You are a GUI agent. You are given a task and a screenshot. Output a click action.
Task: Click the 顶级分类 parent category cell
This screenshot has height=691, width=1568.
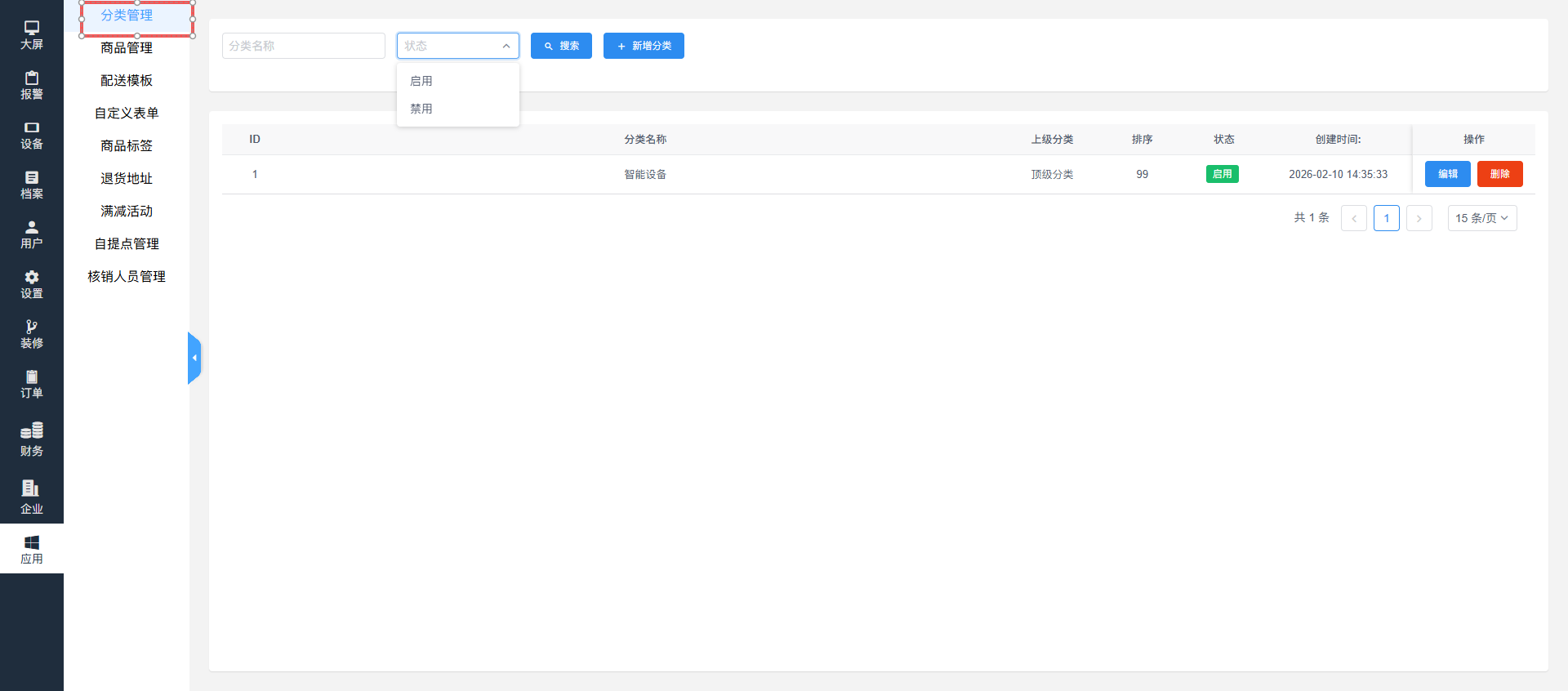click(x=1052, y=175)
